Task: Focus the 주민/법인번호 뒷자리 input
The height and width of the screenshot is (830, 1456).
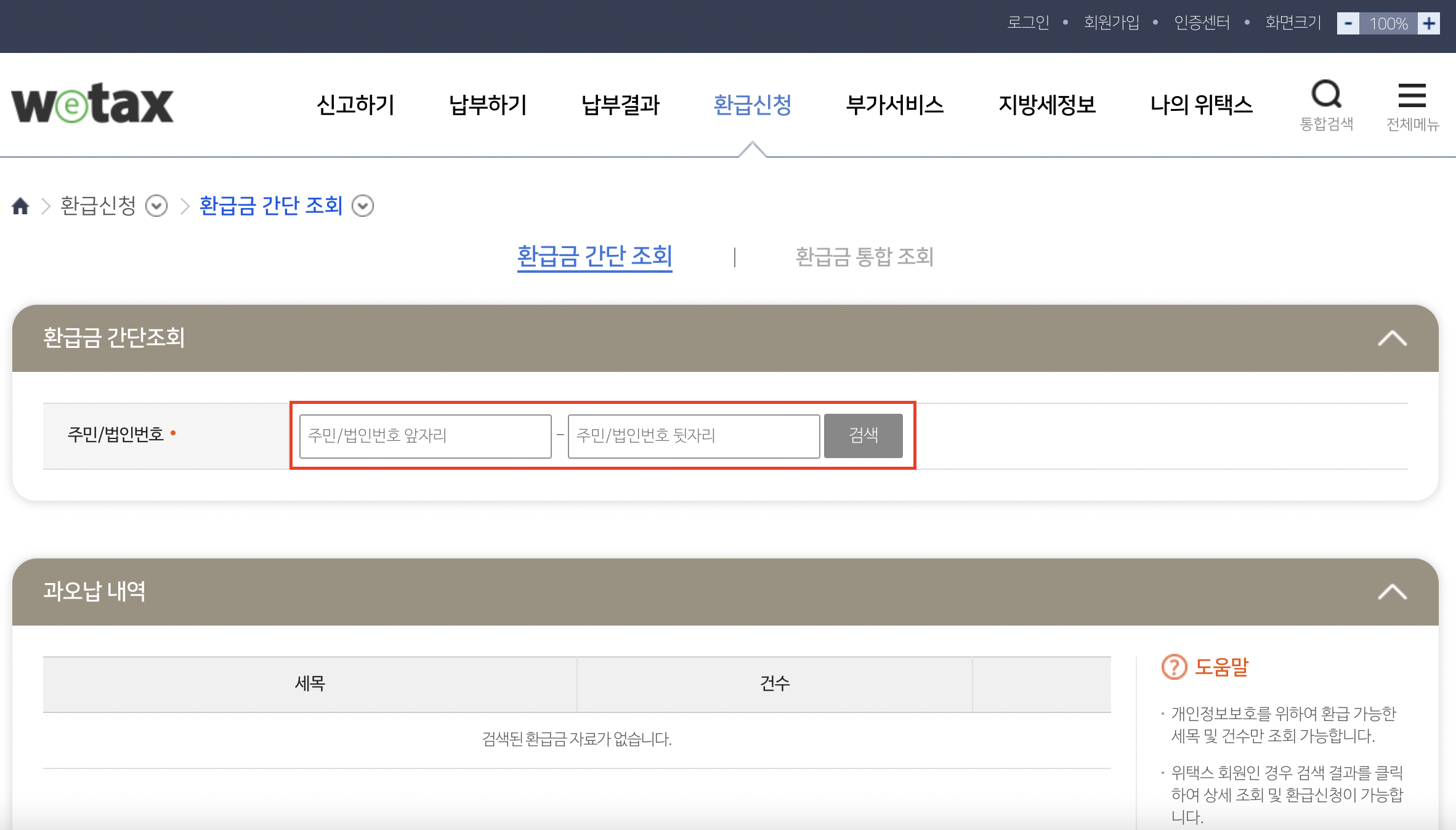Action: click(694, 436)
